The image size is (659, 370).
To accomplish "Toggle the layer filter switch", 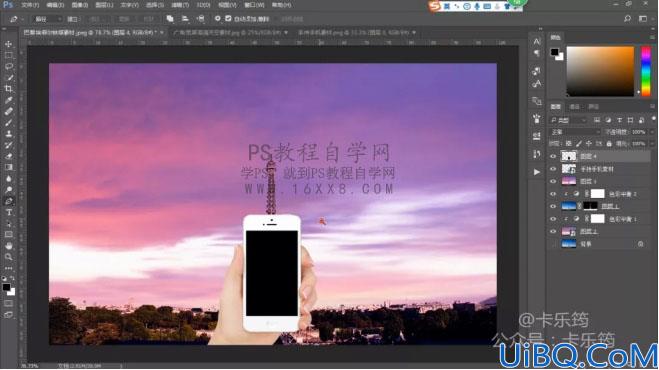I will (x=653, y=119).
